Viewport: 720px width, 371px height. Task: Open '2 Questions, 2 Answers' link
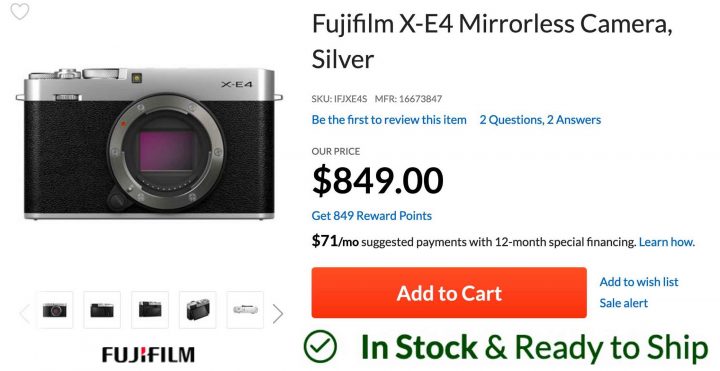(540, 120)
